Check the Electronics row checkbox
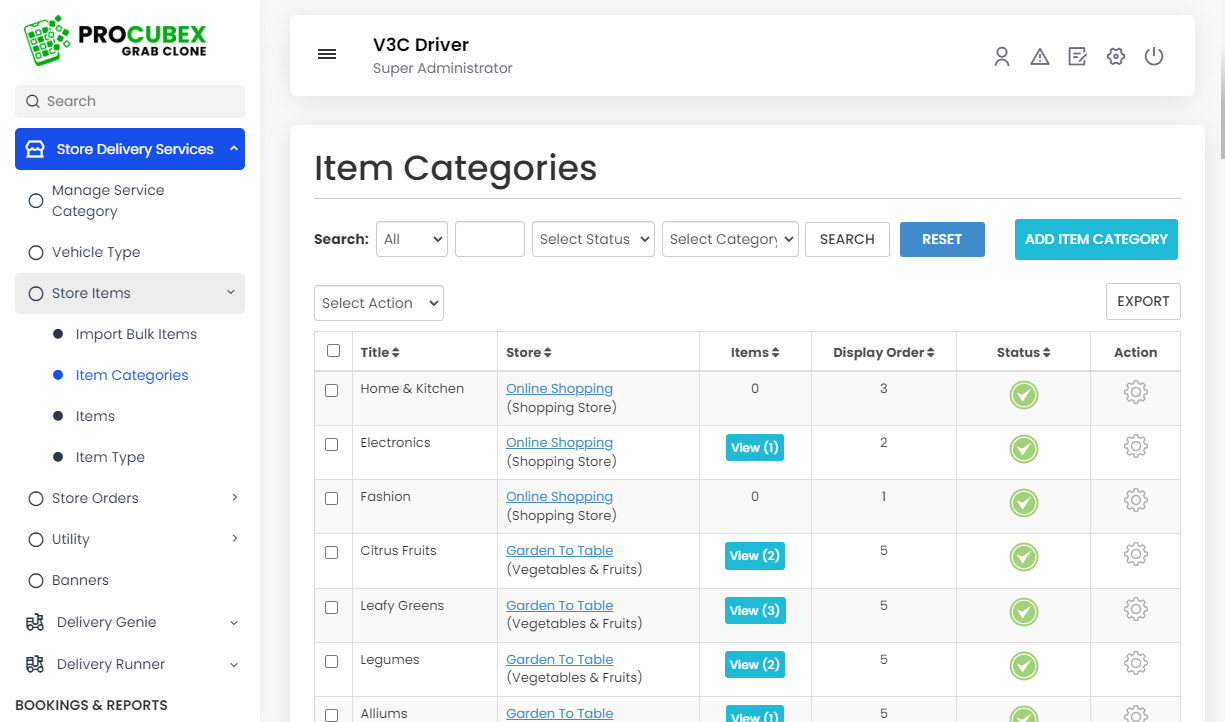The width and height of the screenshot is (1225, 722). (x=332, y=444)
